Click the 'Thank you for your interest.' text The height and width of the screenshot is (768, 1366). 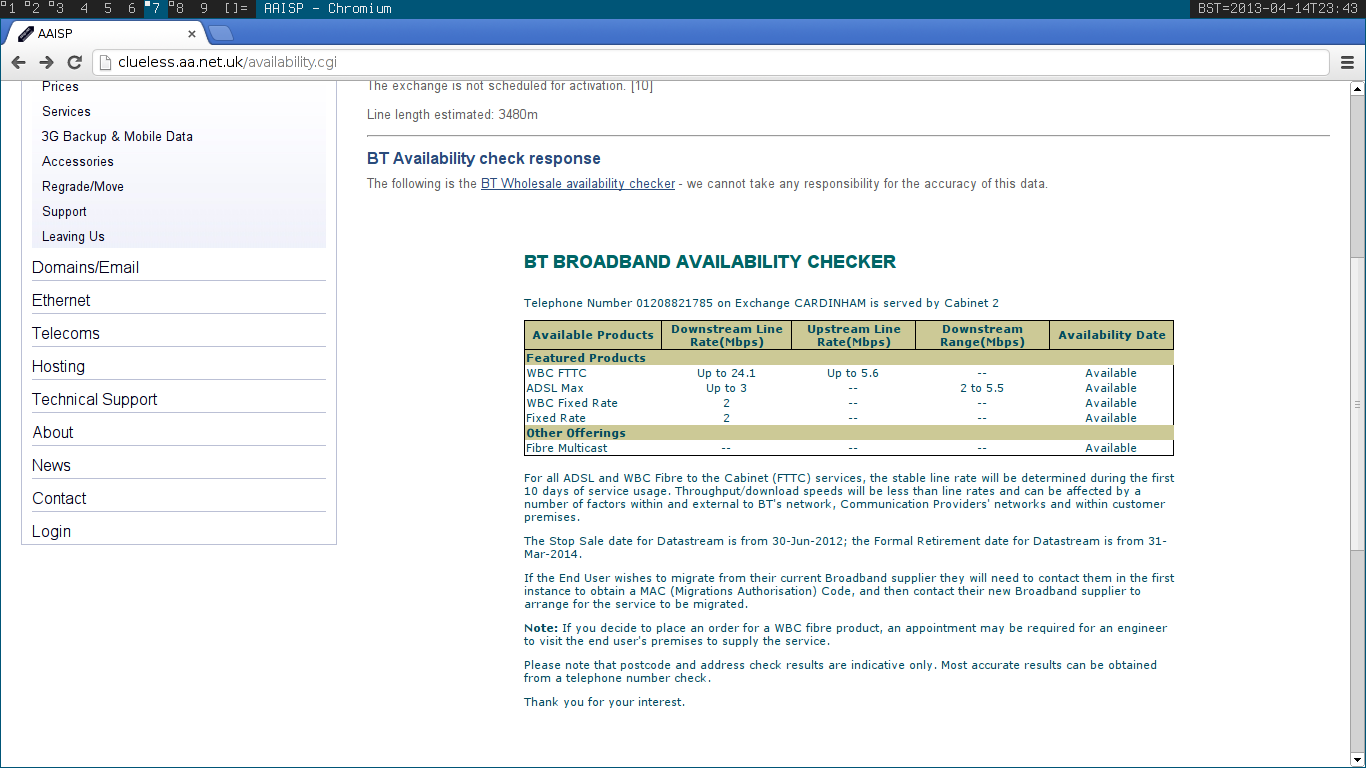[605, 702]
